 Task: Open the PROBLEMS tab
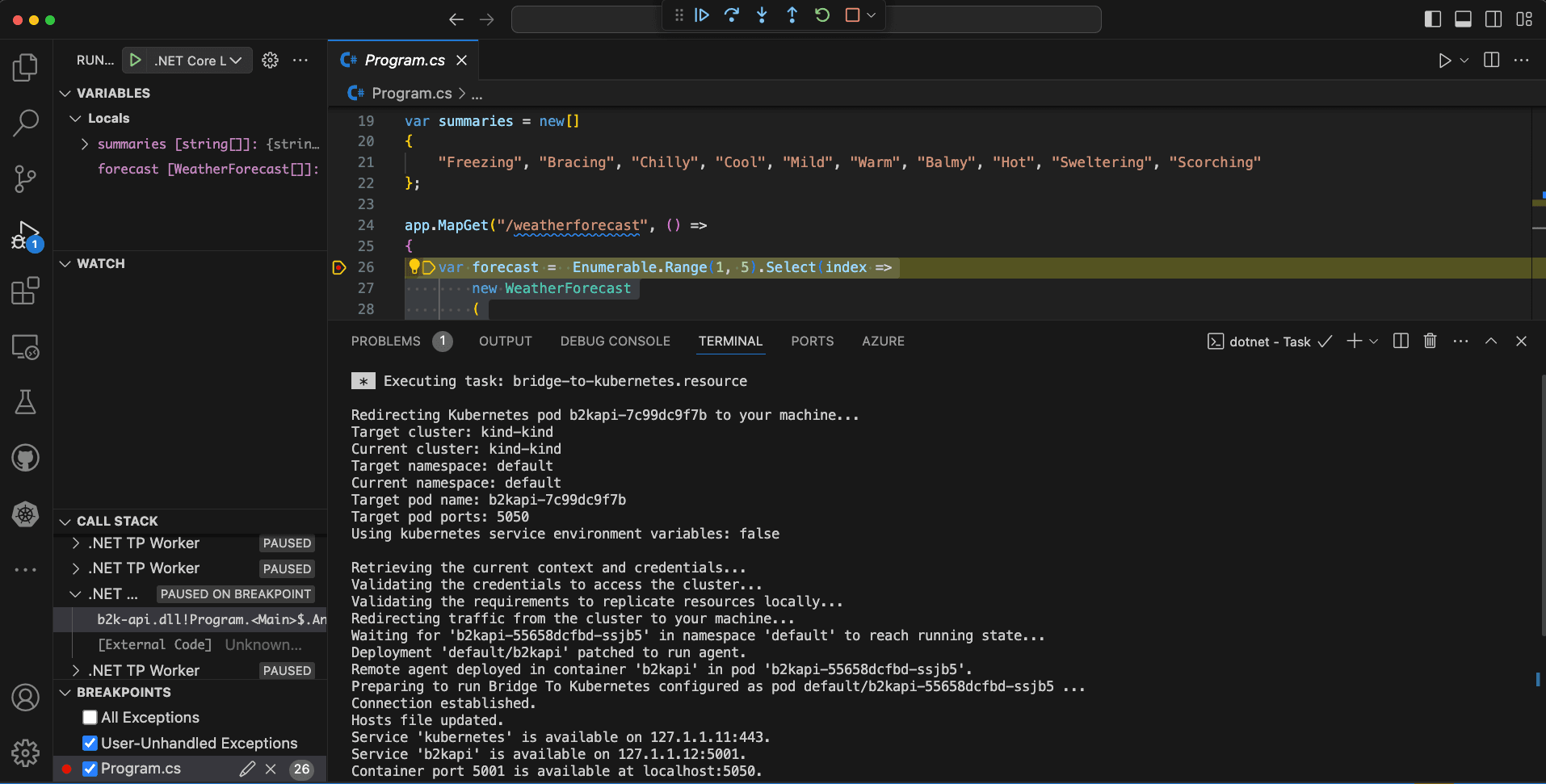pos(385,341)
